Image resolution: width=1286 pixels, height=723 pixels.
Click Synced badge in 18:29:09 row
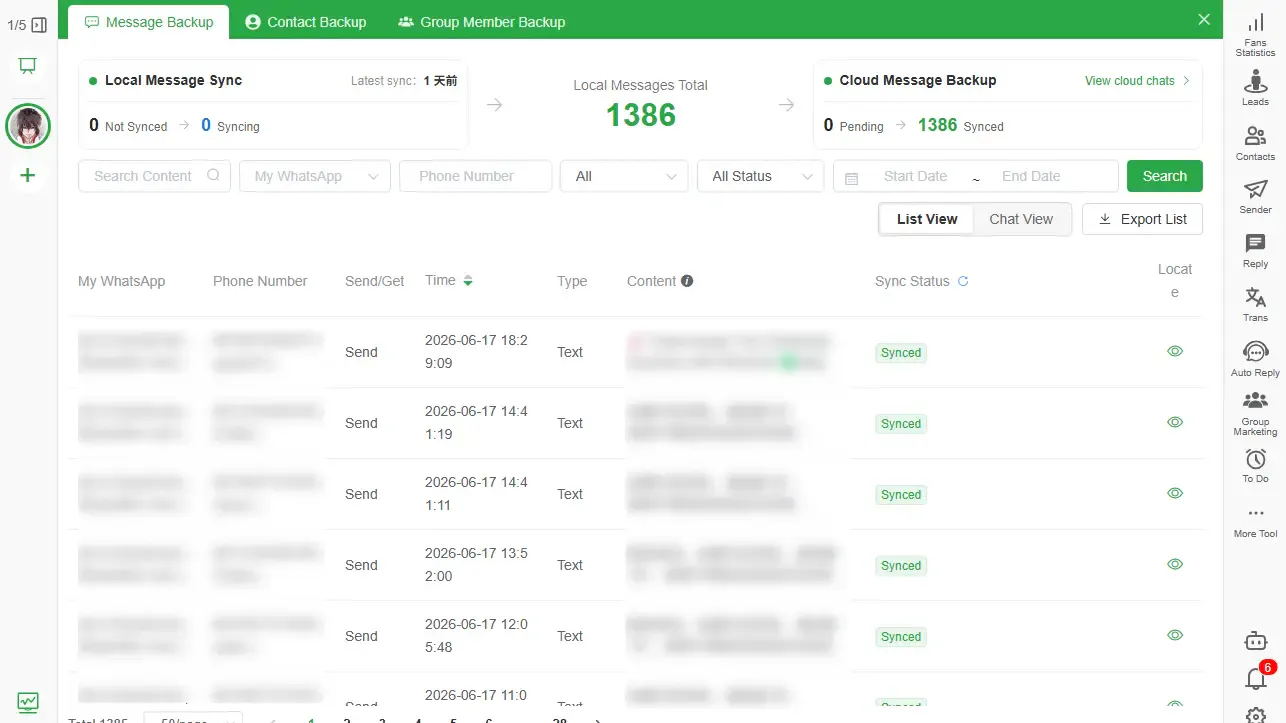[x=901, y=352]
